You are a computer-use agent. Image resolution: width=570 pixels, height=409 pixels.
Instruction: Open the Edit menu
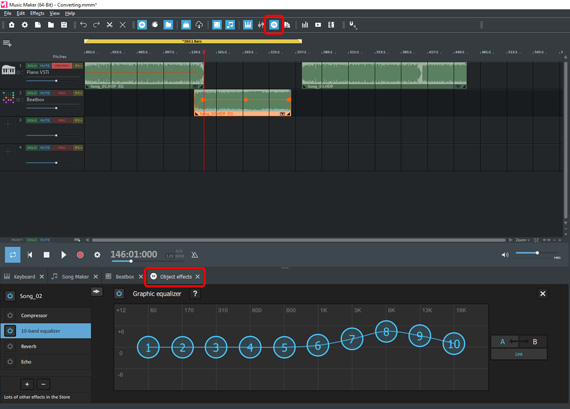click(x=21, y=13)
